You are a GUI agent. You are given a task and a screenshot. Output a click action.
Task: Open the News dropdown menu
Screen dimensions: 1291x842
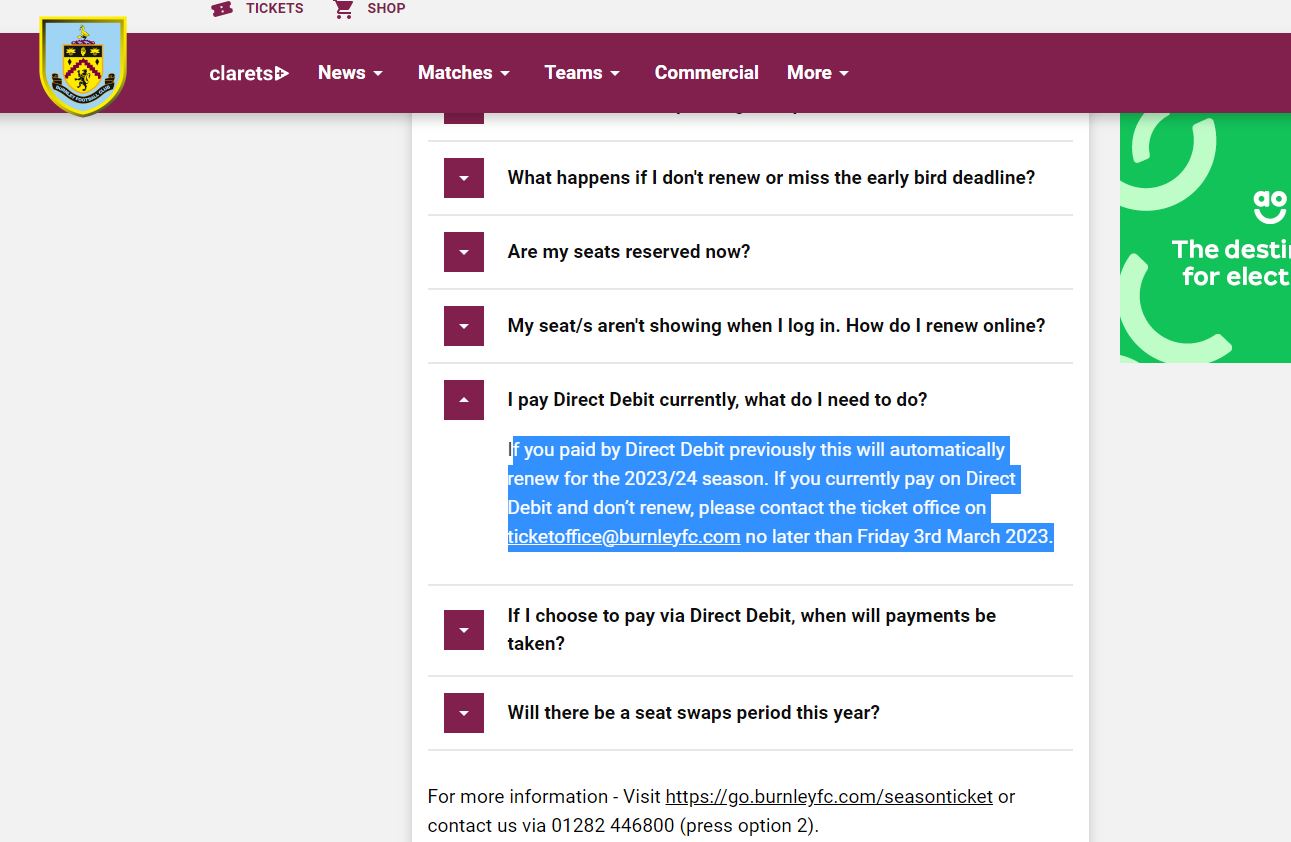coord(350,73)
